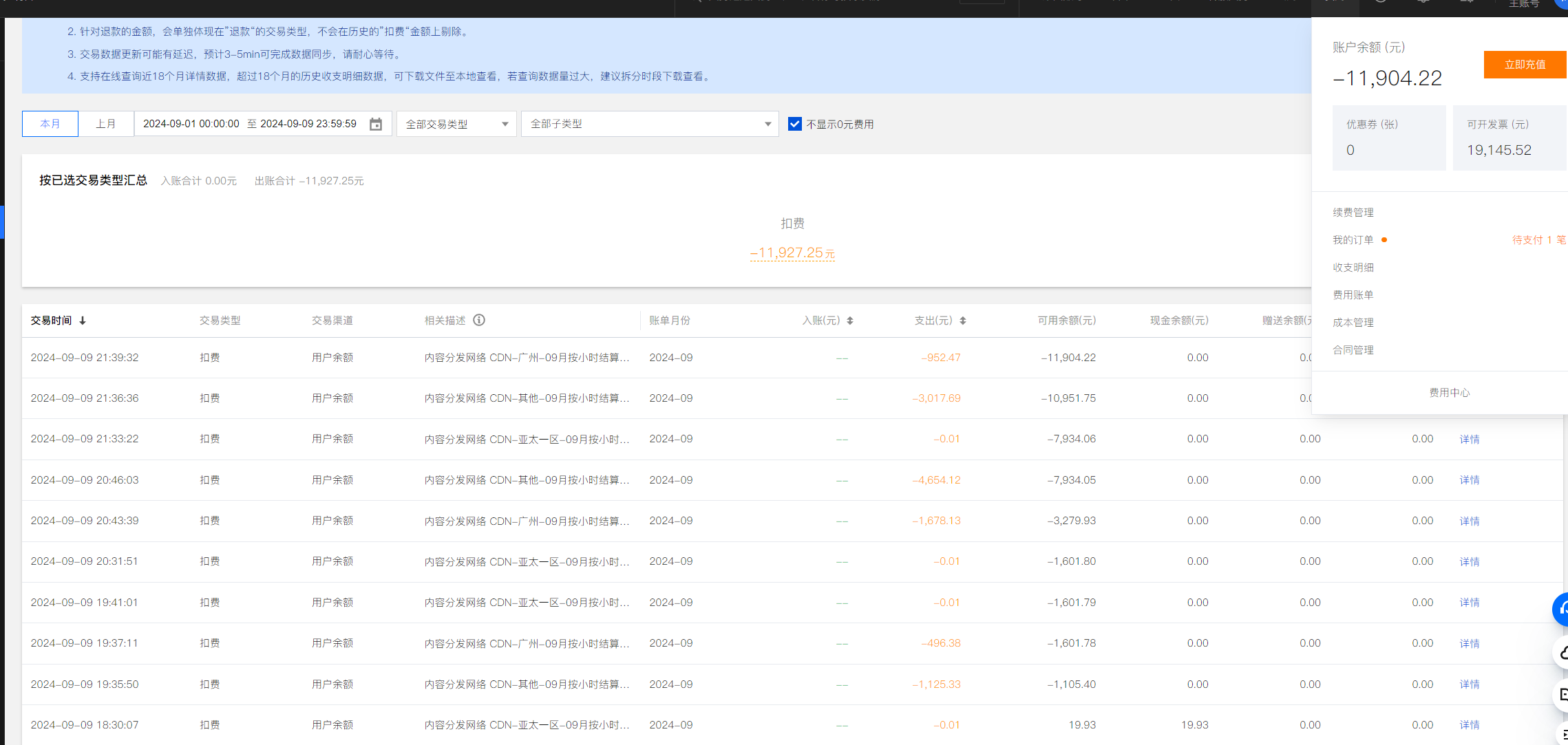The height and width of the screenshot is (745, 1568).
Task: Toggle the 不显示0元费用 checkbox
Action: (x=795, y=124)
